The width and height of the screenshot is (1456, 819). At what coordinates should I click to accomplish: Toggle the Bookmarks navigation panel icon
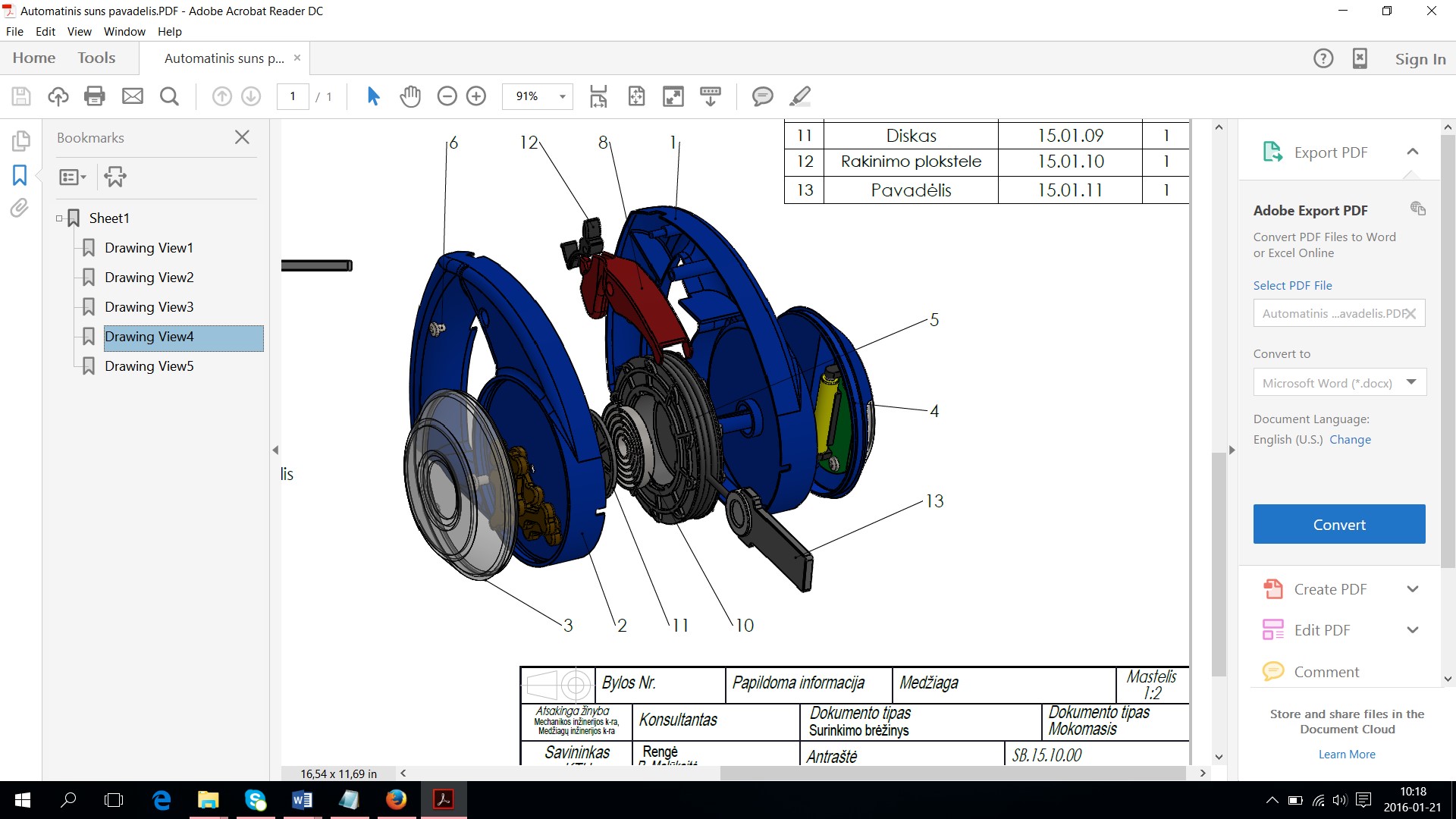(x=20, y=175)
